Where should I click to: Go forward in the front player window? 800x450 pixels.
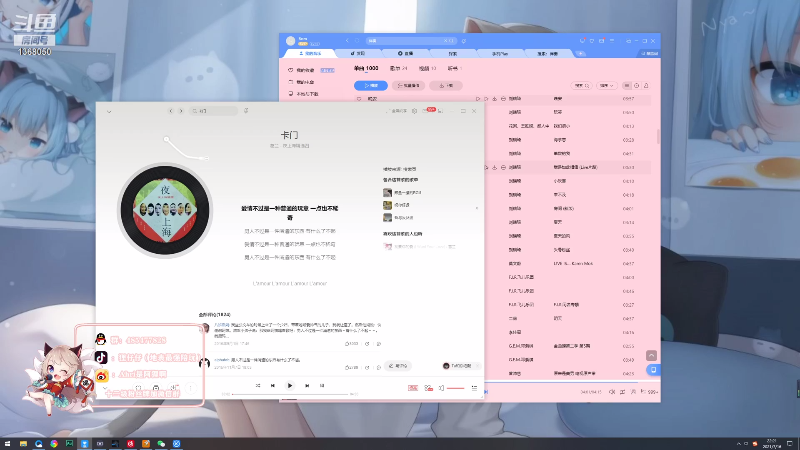pos(181,111)
